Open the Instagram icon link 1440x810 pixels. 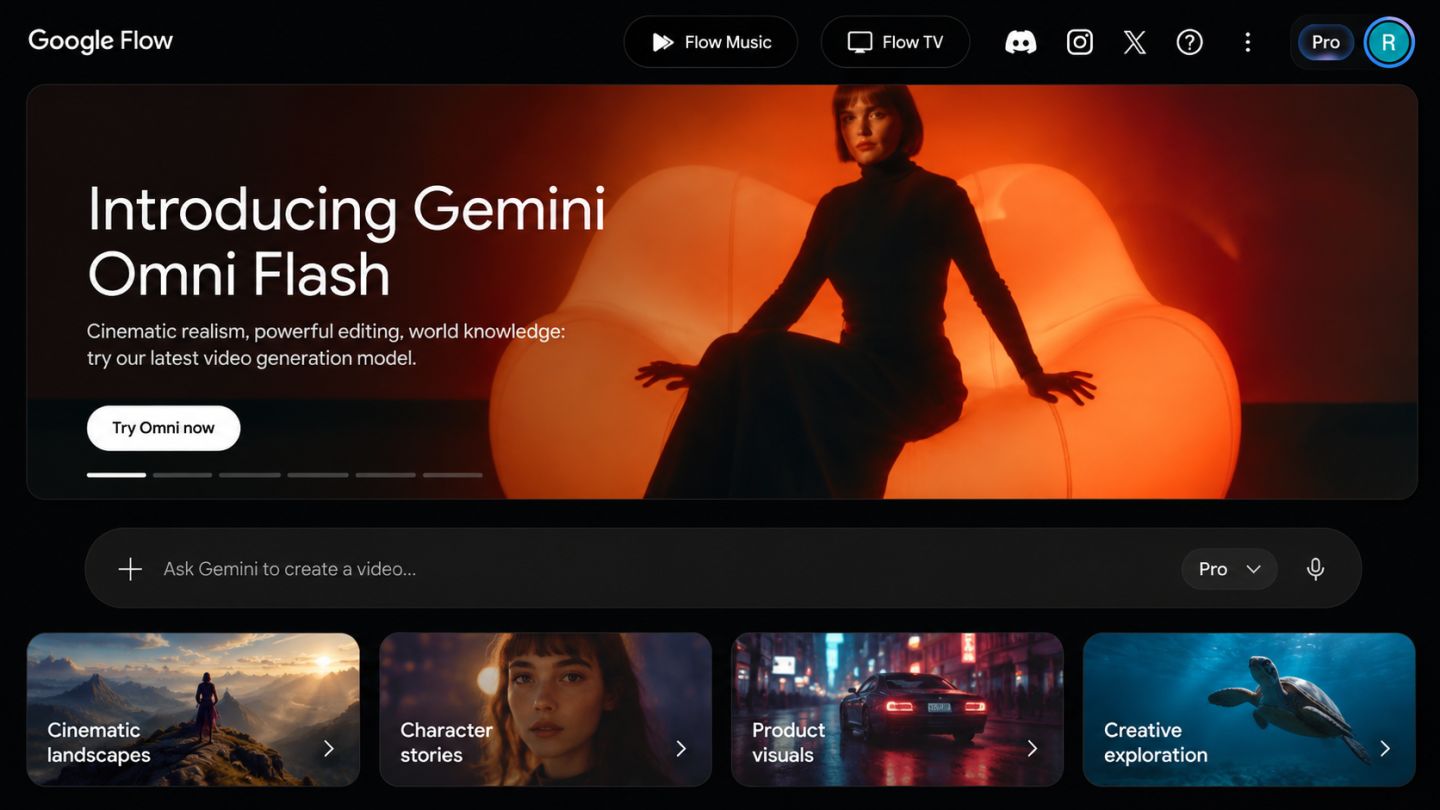1079,42
